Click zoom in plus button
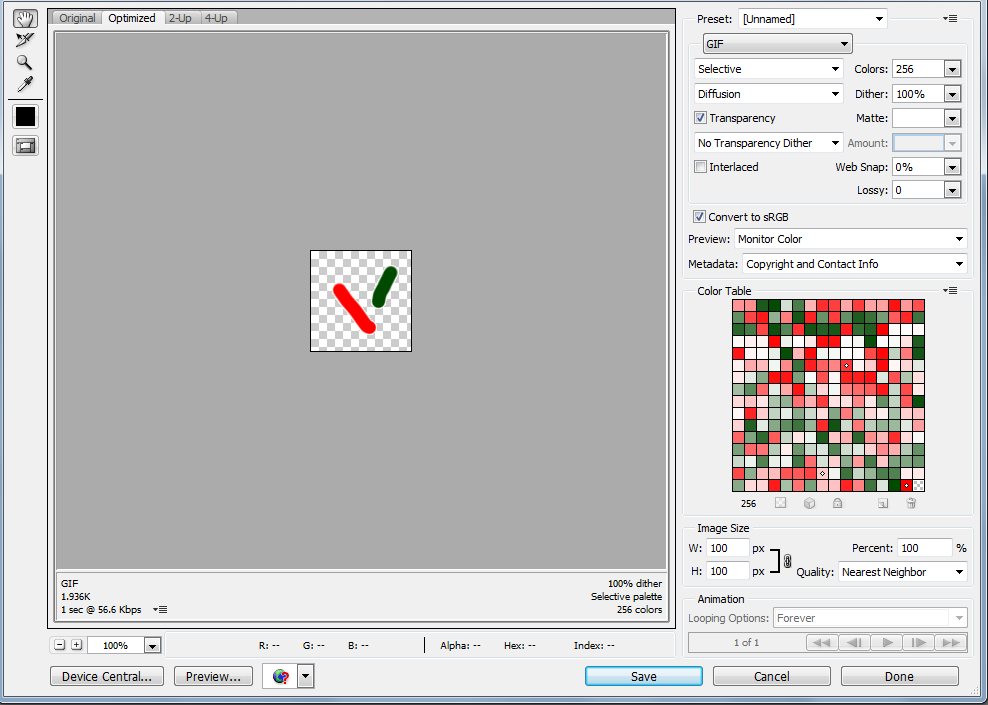The width and height of the screenshot is (988, 705). coord(76,645)
